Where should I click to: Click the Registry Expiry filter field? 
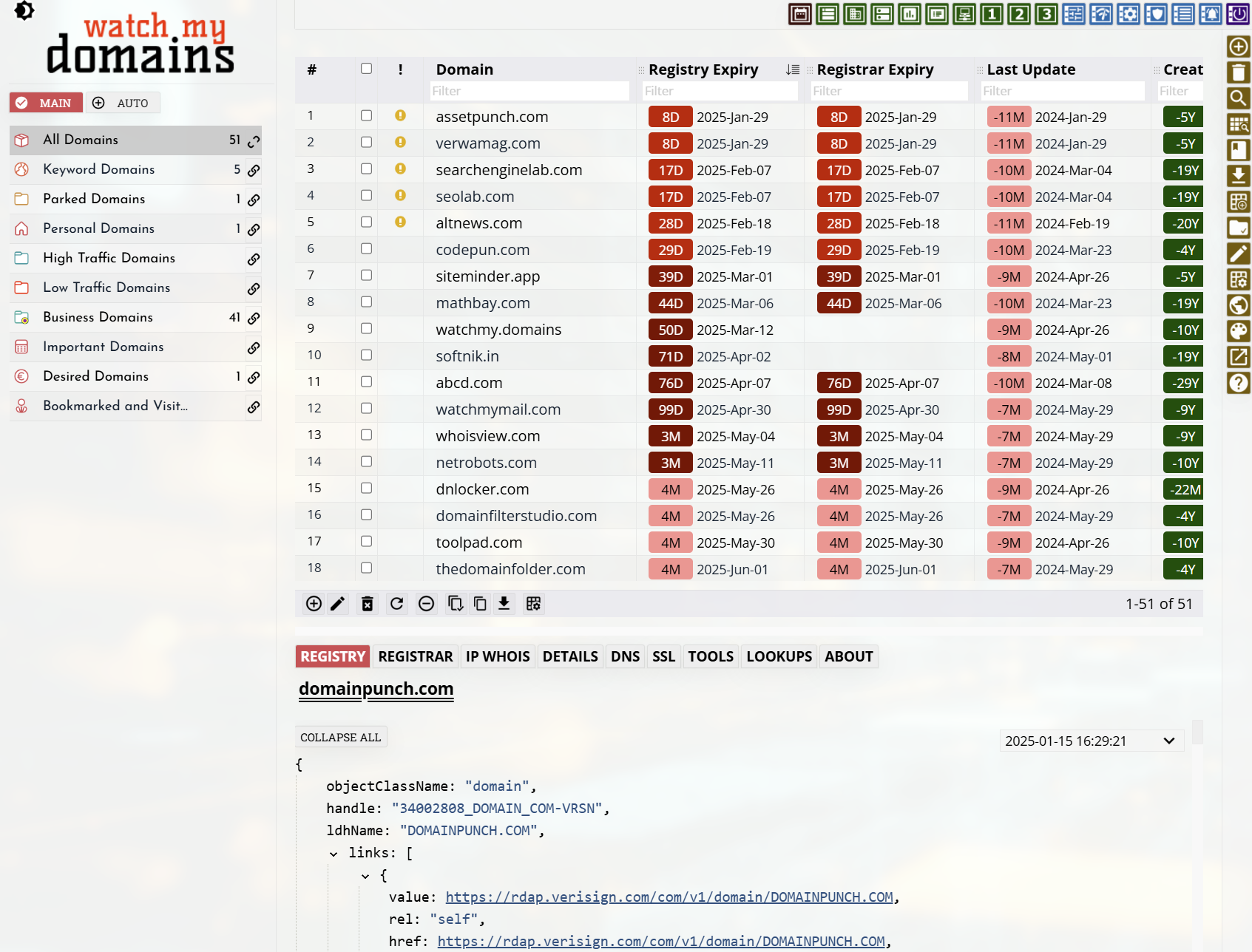pyautogui.click(x=720, y=91)
